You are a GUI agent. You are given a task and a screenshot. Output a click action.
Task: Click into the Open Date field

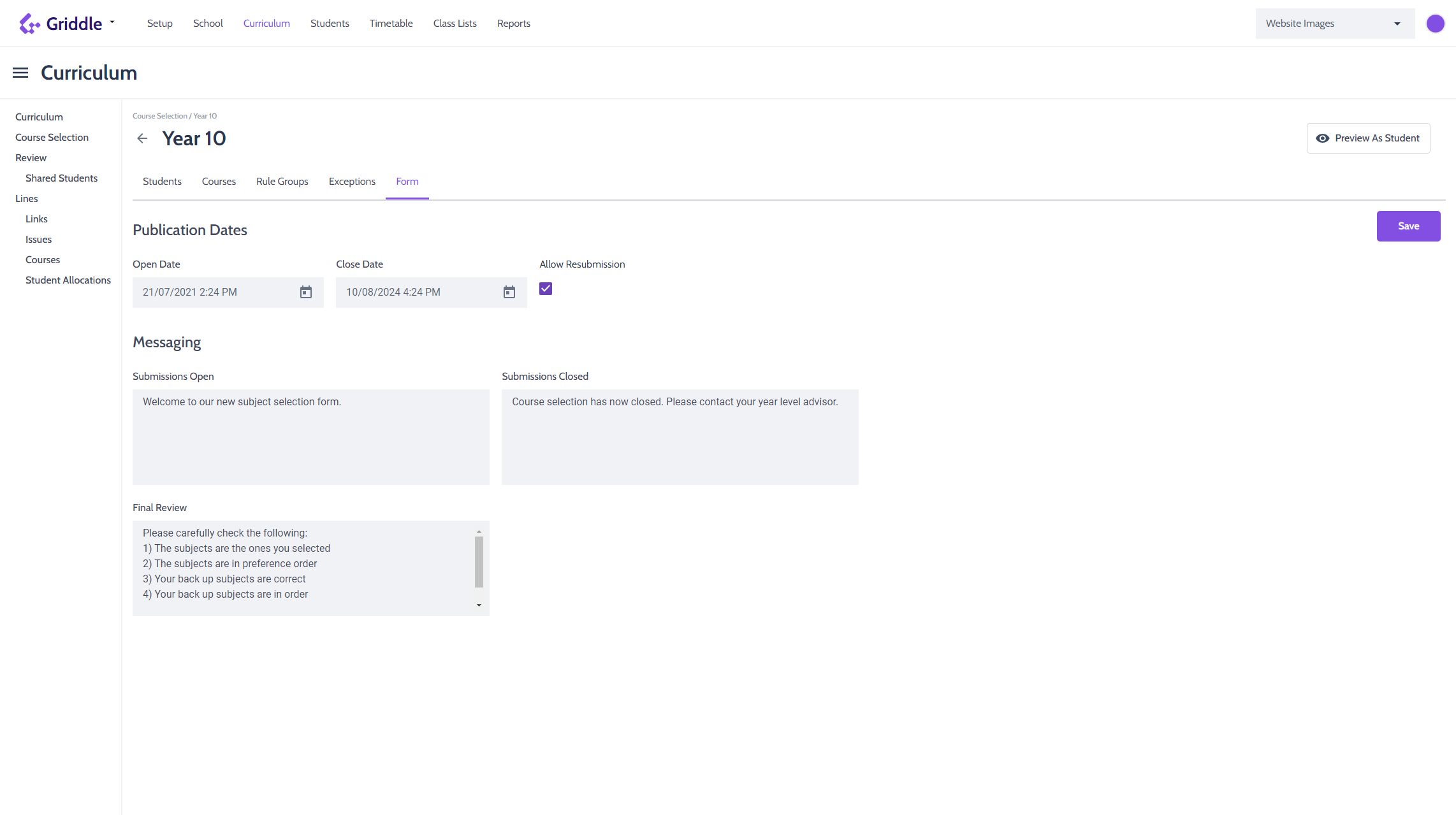228,292
